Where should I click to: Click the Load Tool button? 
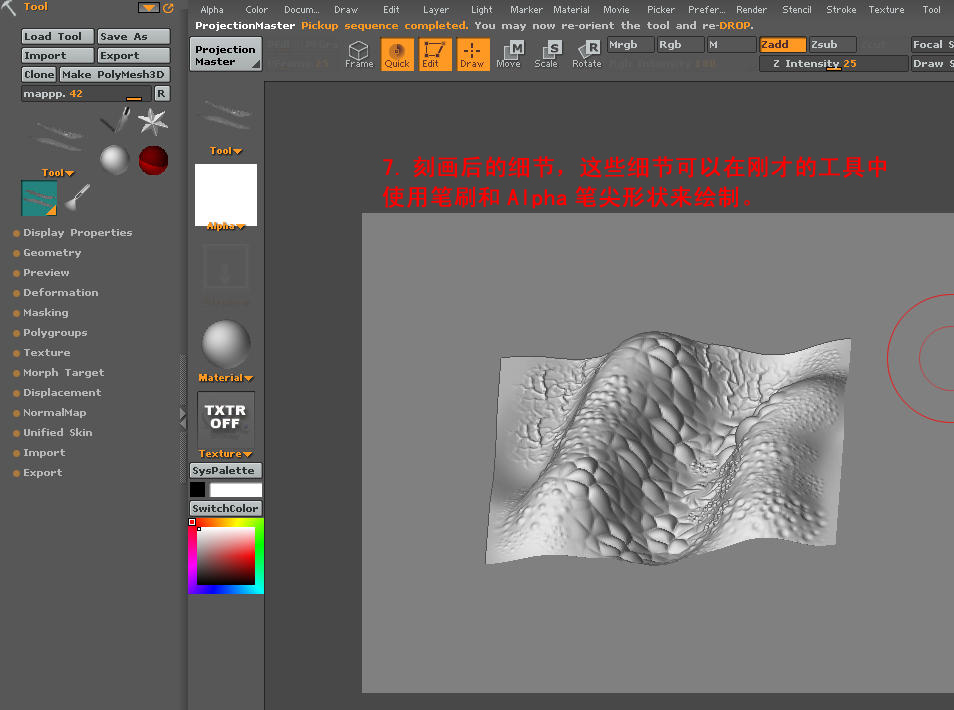coord(58,37)
